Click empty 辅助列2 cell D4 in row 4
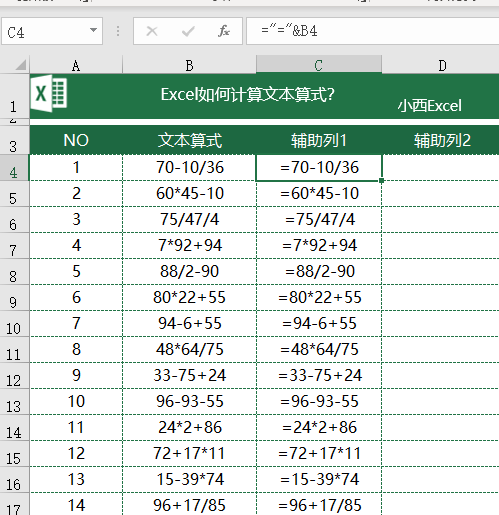Screen dimensions: 499x515 [x=441, y=168]
